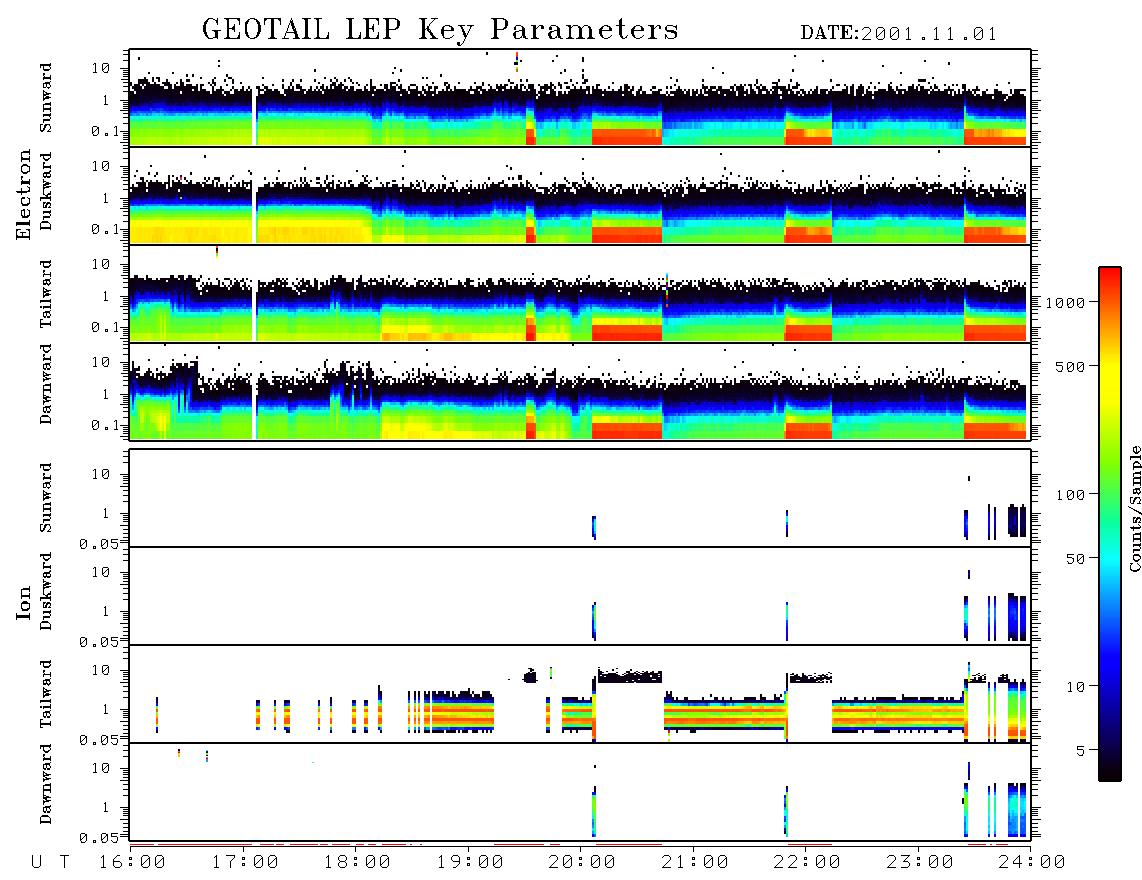The height and width of the screenshot is (880, 1142).
Task: Select the "5" colorbar tick value
Action: tap(1081, 751)
